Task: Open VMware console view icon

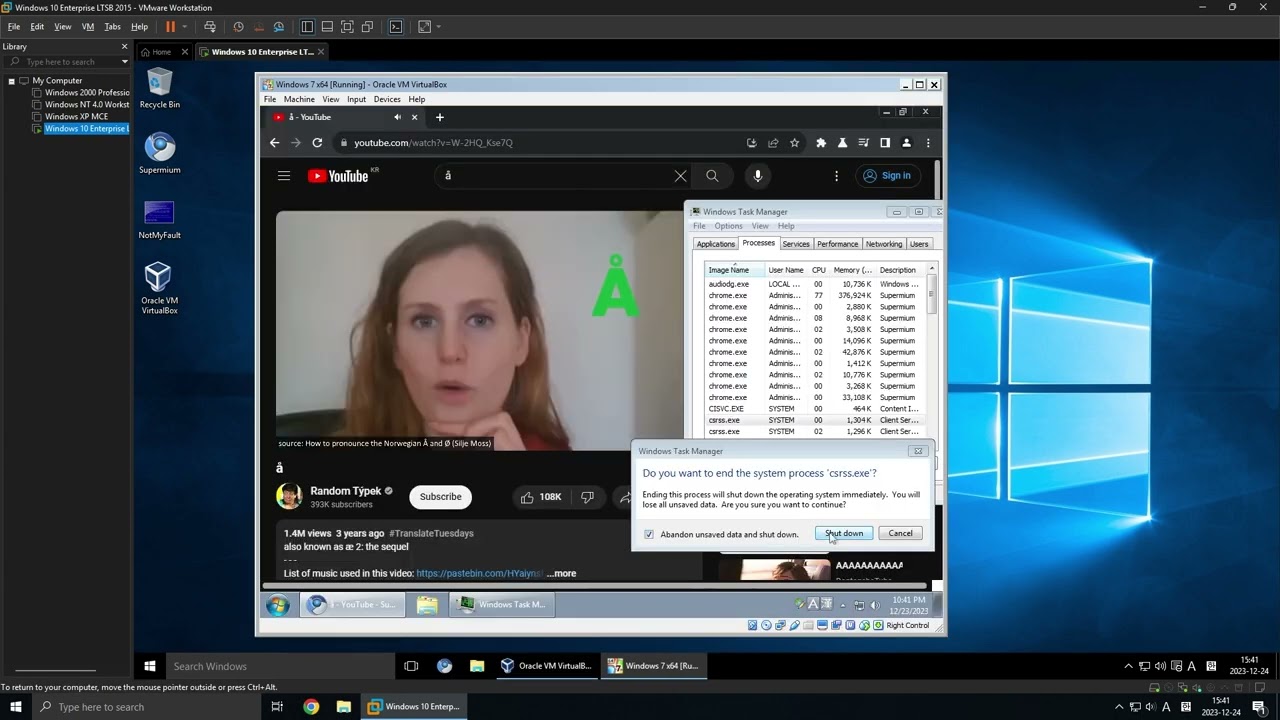Action: click(396, 27)
